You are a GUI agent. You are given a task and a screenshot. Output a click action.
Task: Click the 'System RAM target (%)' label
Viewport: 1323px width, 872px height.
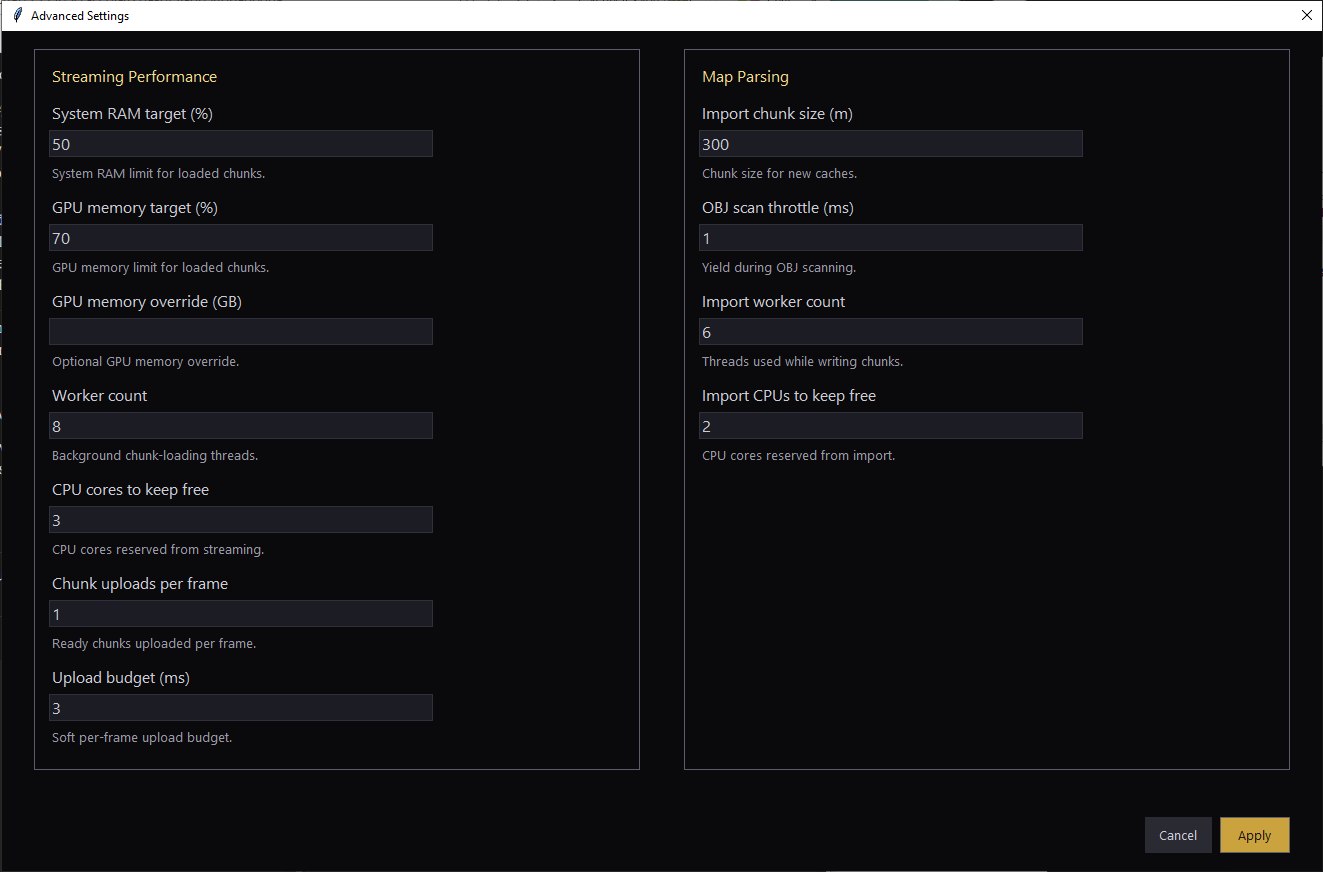(x=132, y=114)
